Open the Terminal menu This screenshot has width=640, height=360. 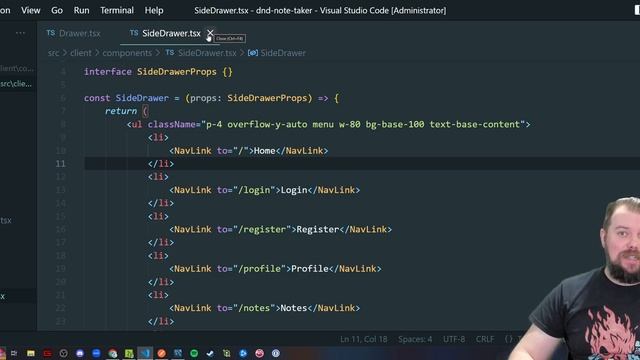coord(117,10)
